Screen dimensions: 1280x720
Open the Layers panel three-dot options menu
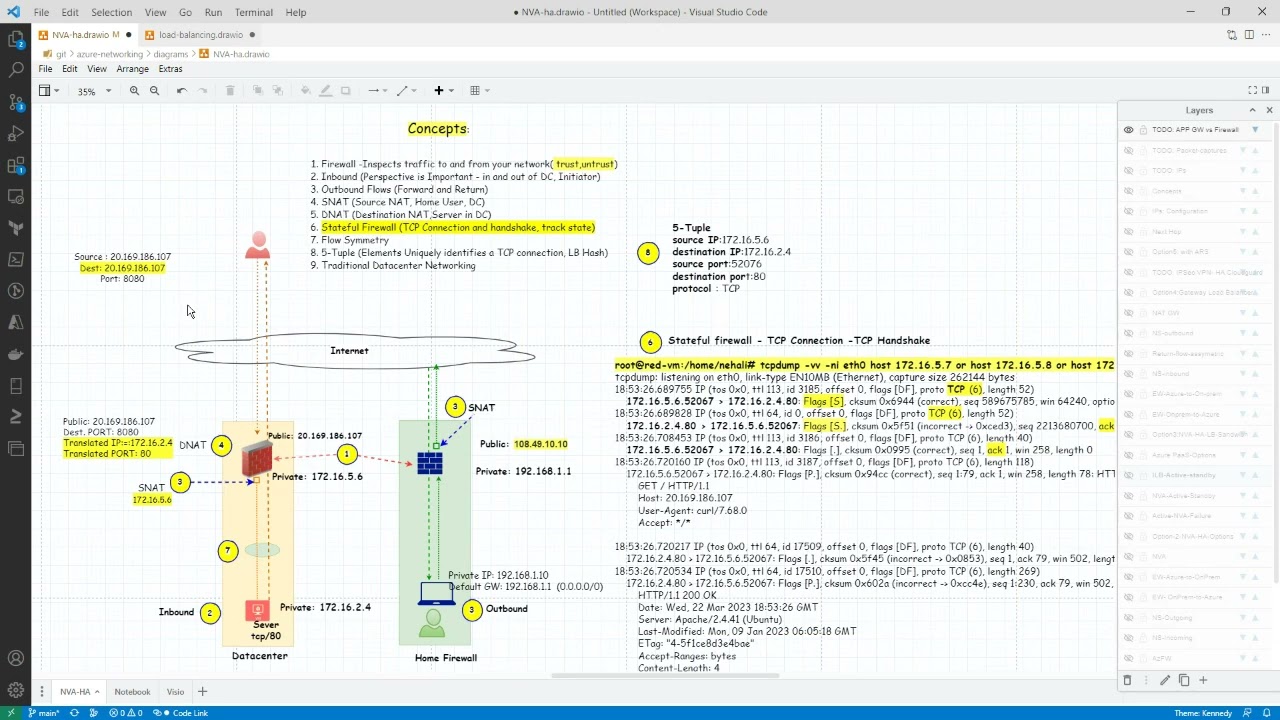(x=1146, y=680)
